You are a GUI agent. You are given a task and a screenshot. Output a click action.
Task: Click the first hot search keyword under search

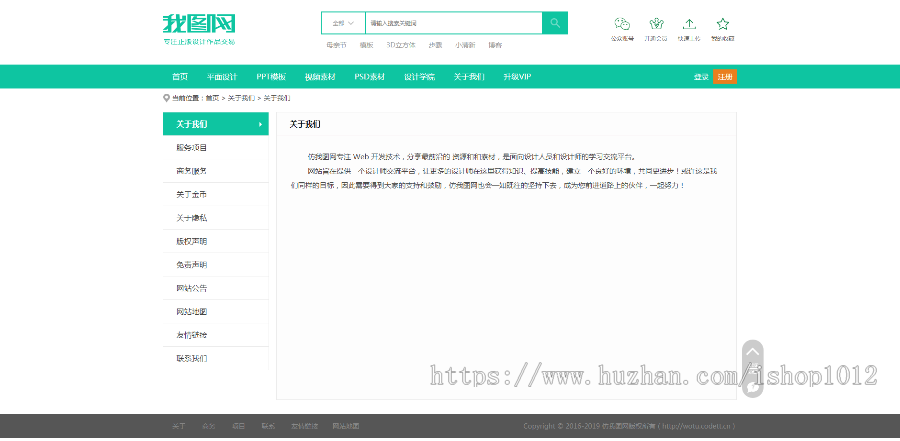pyautogui.click(x=336, y=45)
